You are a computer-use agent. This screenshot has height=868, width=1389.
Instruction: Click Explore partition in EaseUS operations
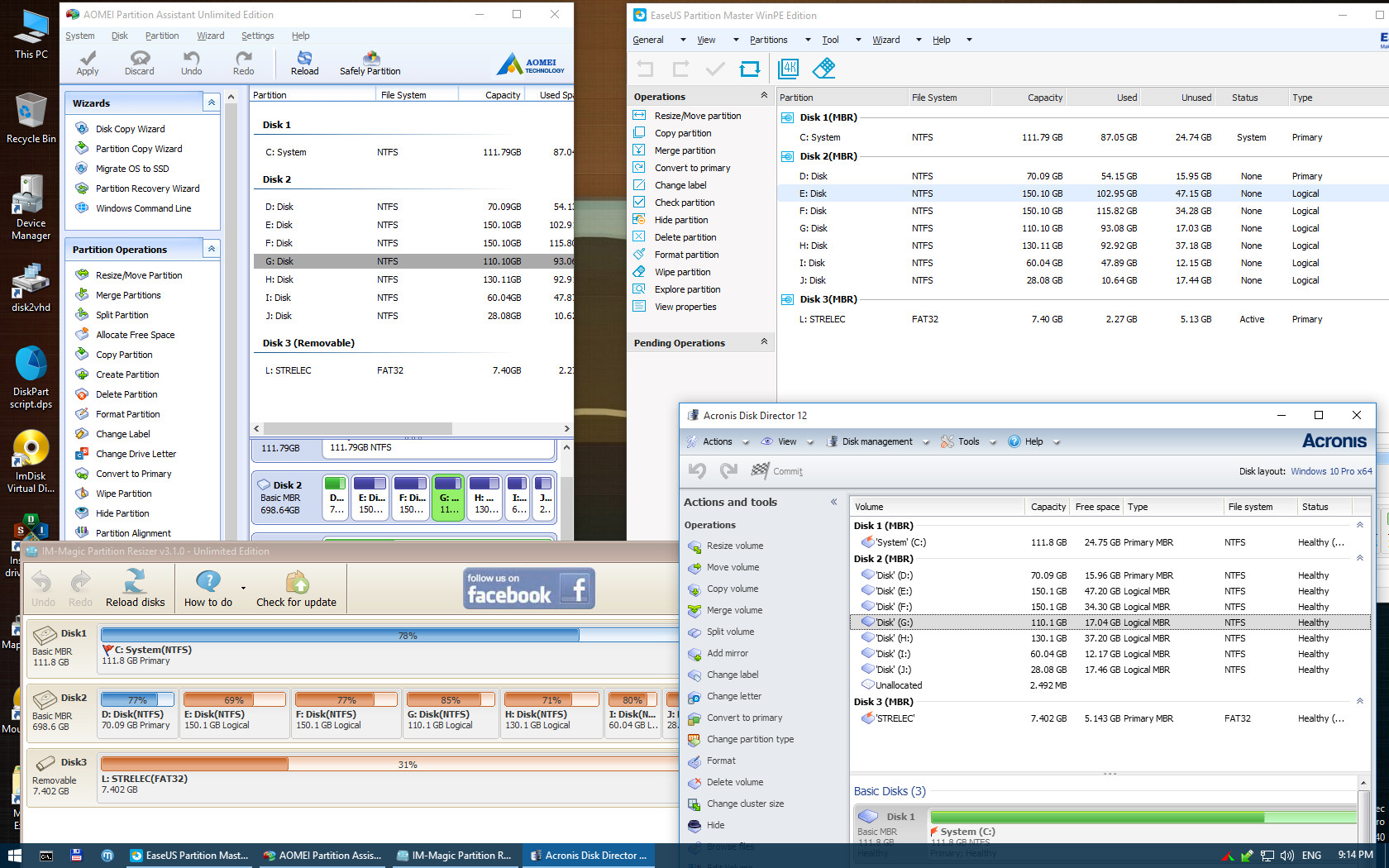687,289
